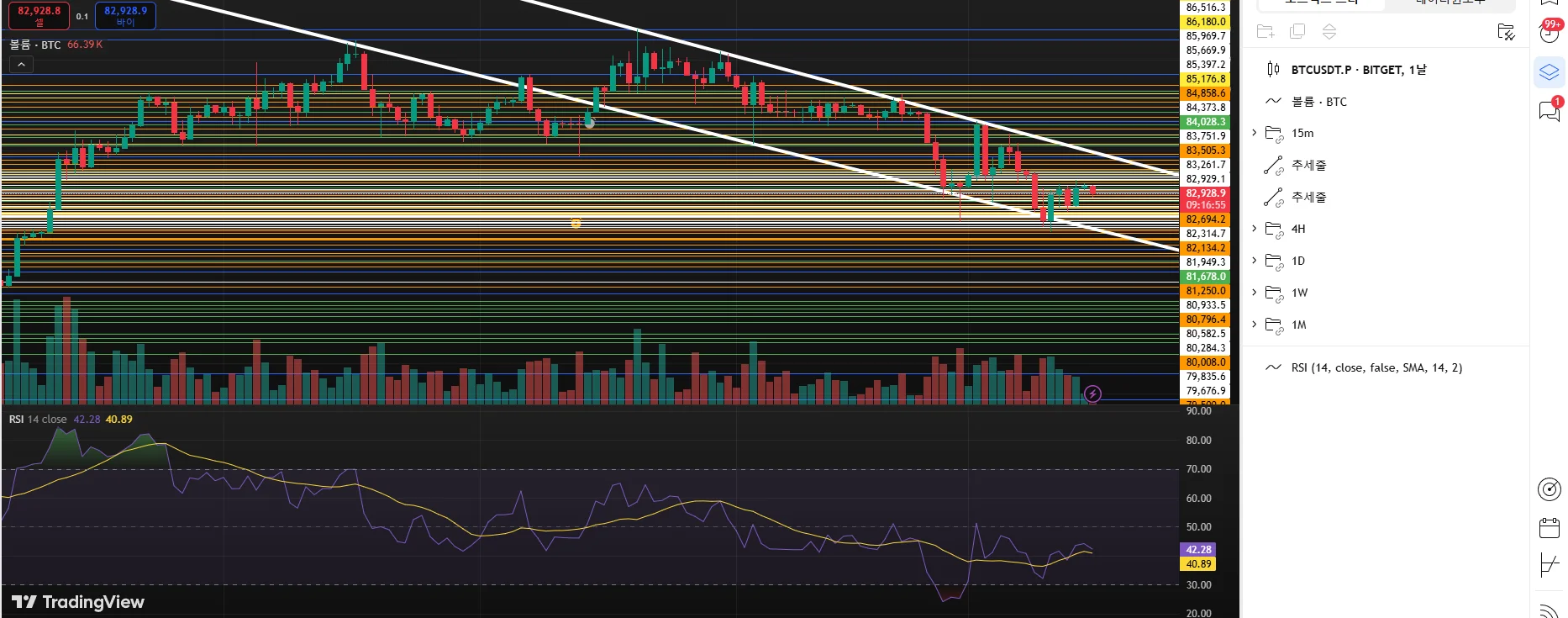Collapse the indicator legend with the chevron
The width and height of the screenshot is (1568, 618).
tap(21, 64)
